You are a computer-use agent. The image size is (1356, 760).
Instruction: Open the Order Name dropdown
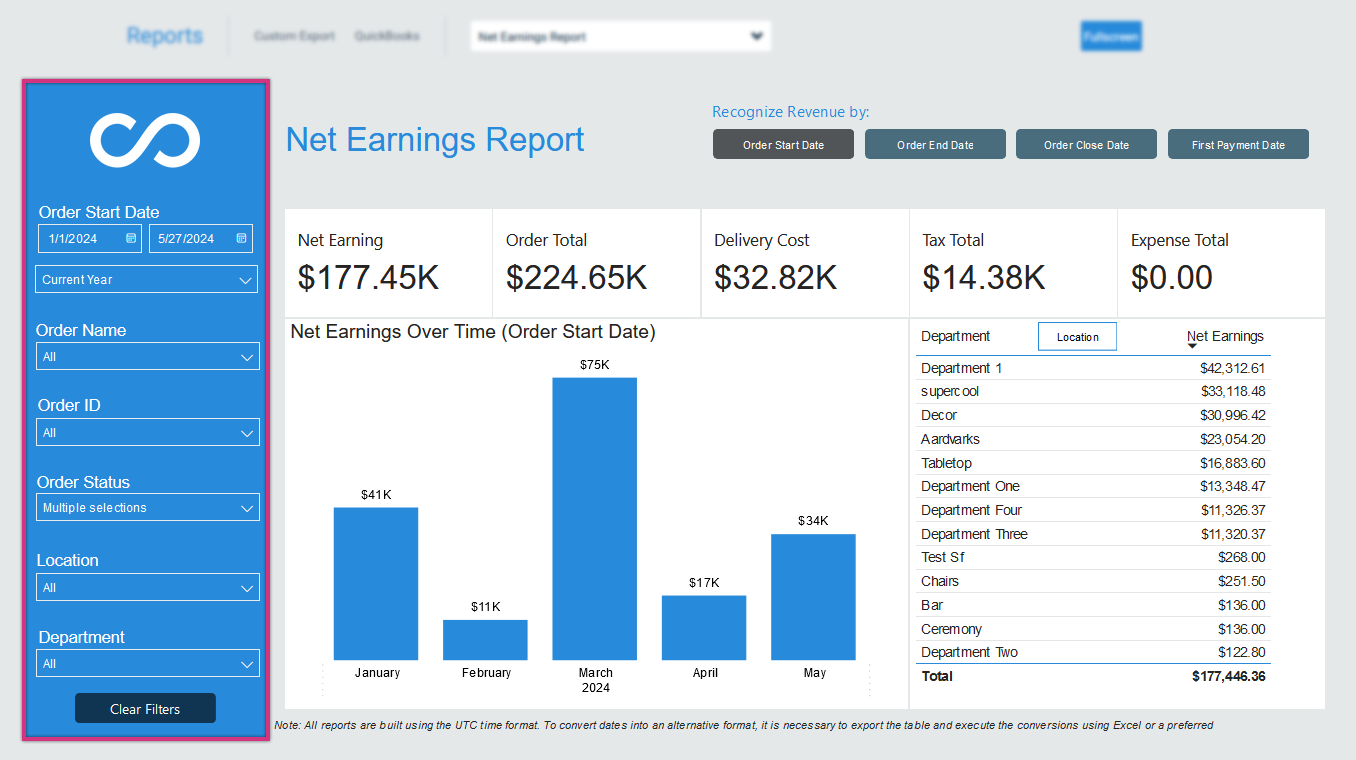pos(148,357)
